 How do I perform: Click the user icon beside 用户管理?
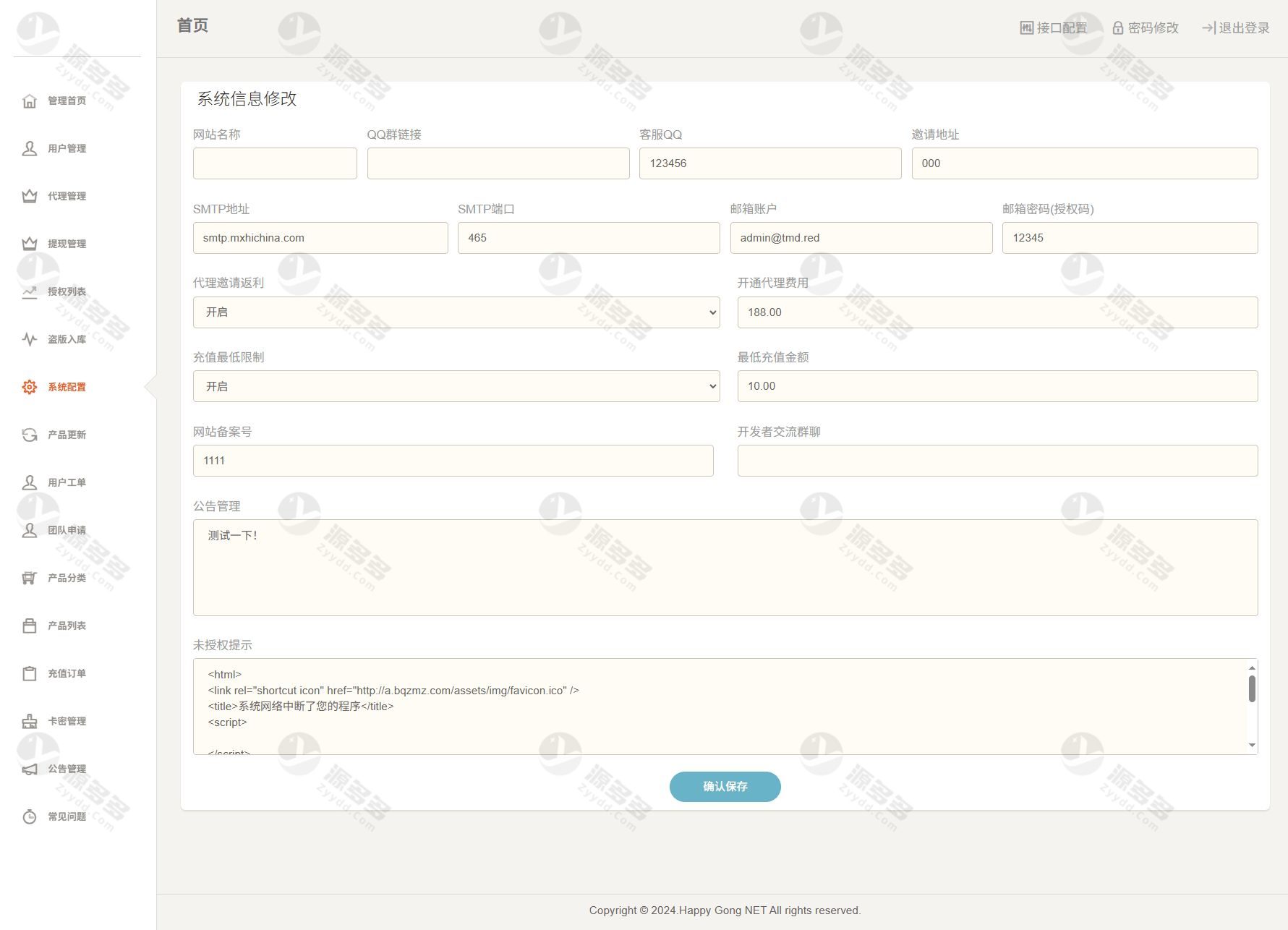tap(29, 148)
